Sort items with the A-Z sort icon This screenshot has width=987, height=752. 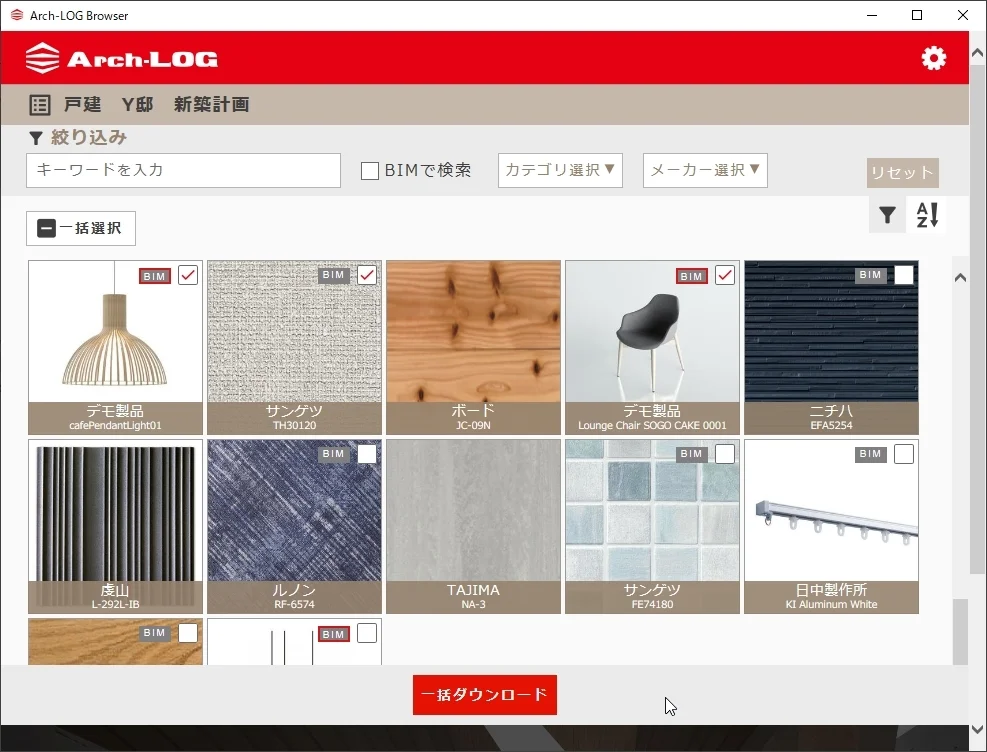click(927, 215)
